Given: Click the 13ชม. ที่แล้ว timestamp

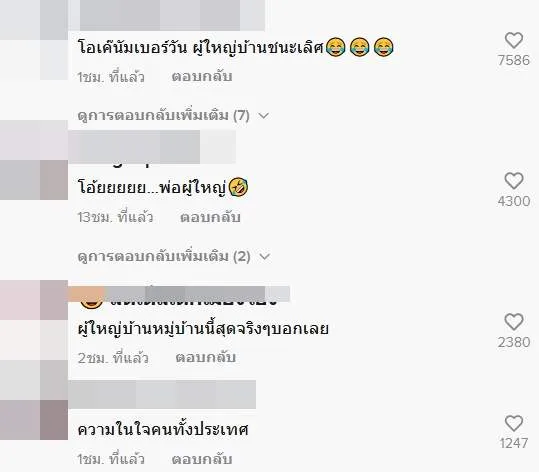Looking at the screenshot, I should click(x=115, y=217).
